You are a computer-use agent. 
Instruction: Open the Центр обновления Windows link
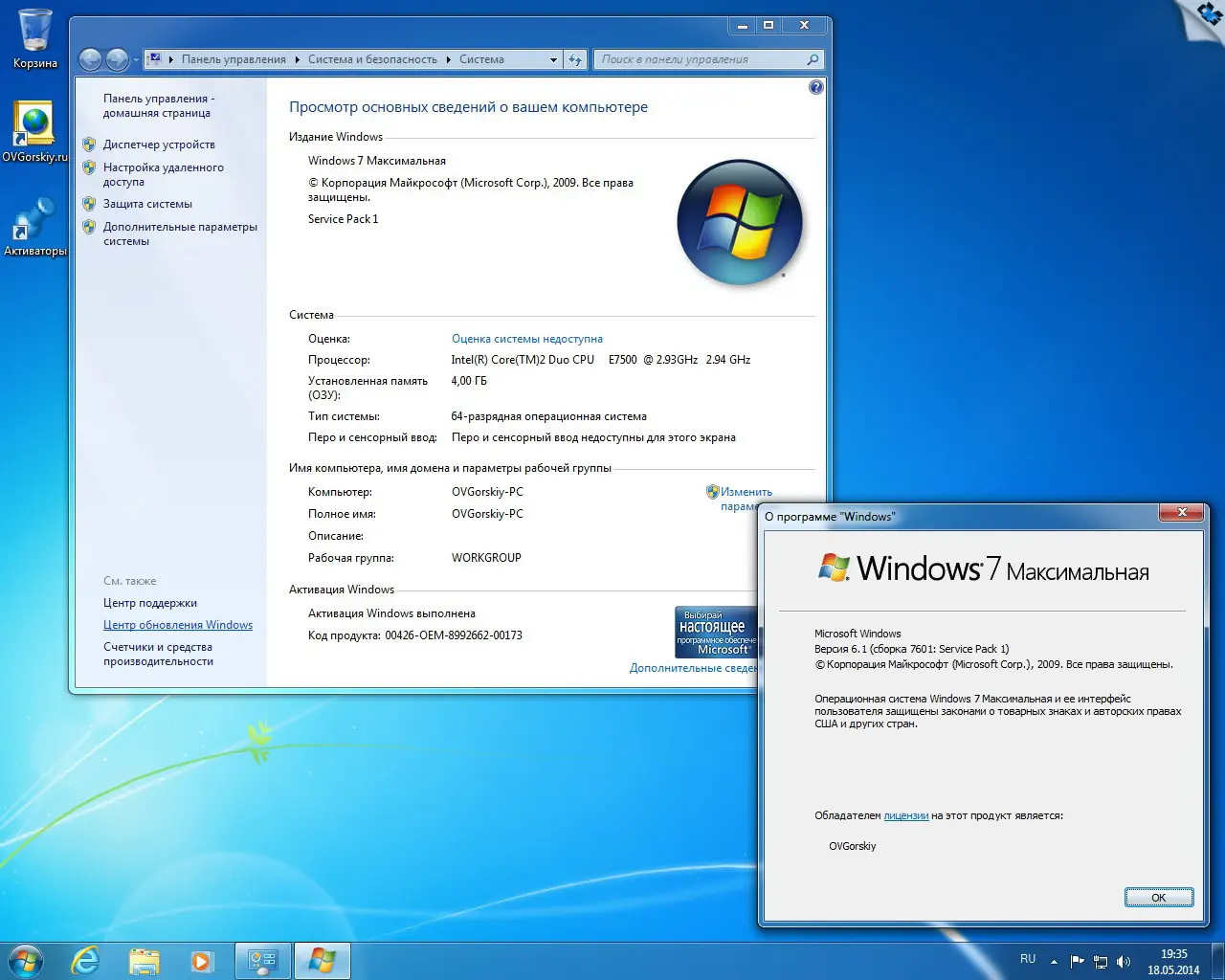tap(178, 624)
